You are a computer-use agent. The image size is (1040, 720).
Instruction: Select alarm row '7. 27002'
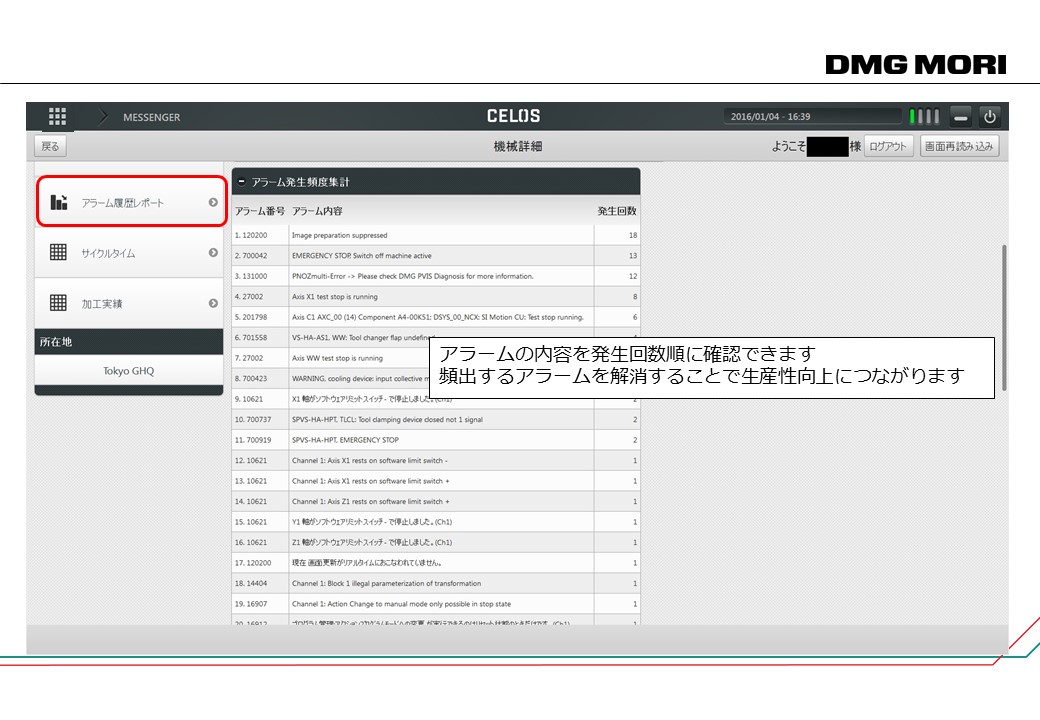[x=436, y=359]
